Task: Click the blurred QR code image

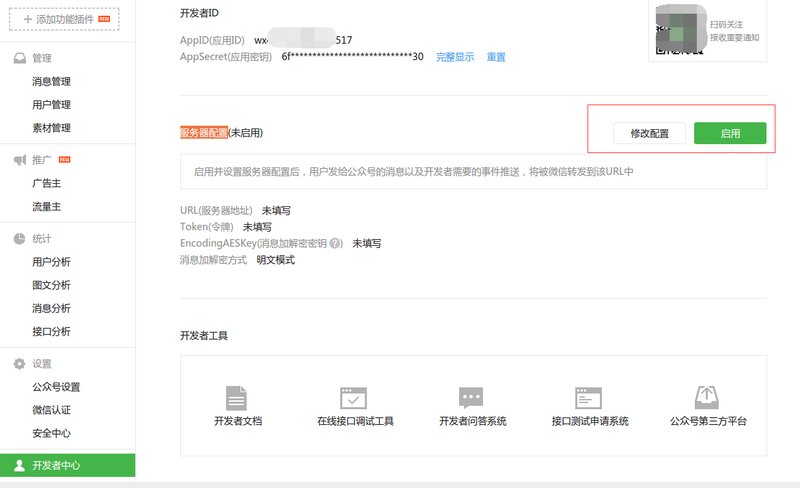Action: pyautogui.click(x=680, y=29)
